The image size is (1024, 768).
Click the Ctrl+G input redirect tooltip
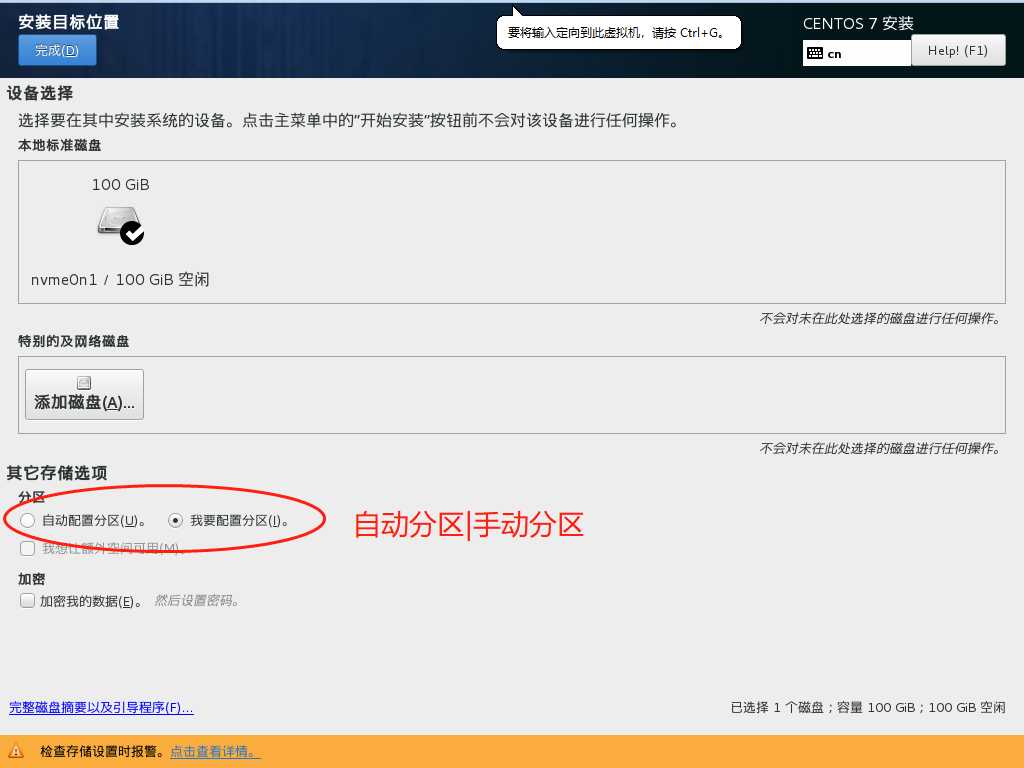618,33
